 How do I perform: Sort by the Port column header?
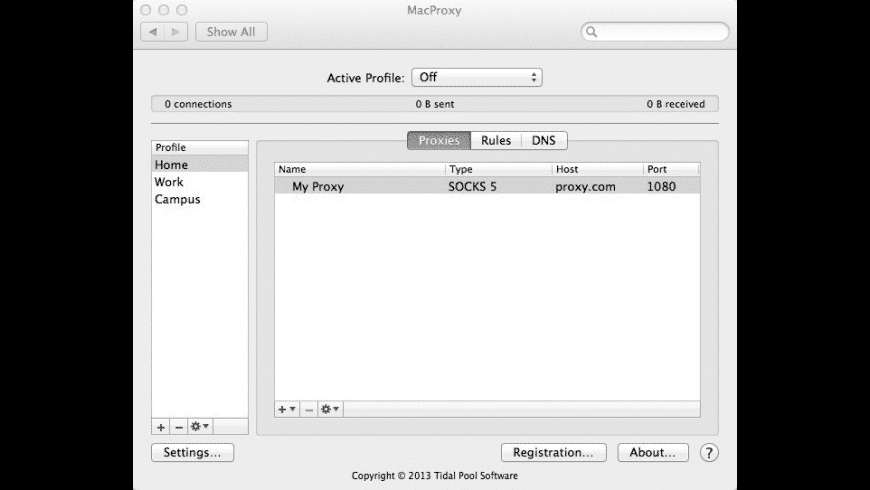click(671, 169)
